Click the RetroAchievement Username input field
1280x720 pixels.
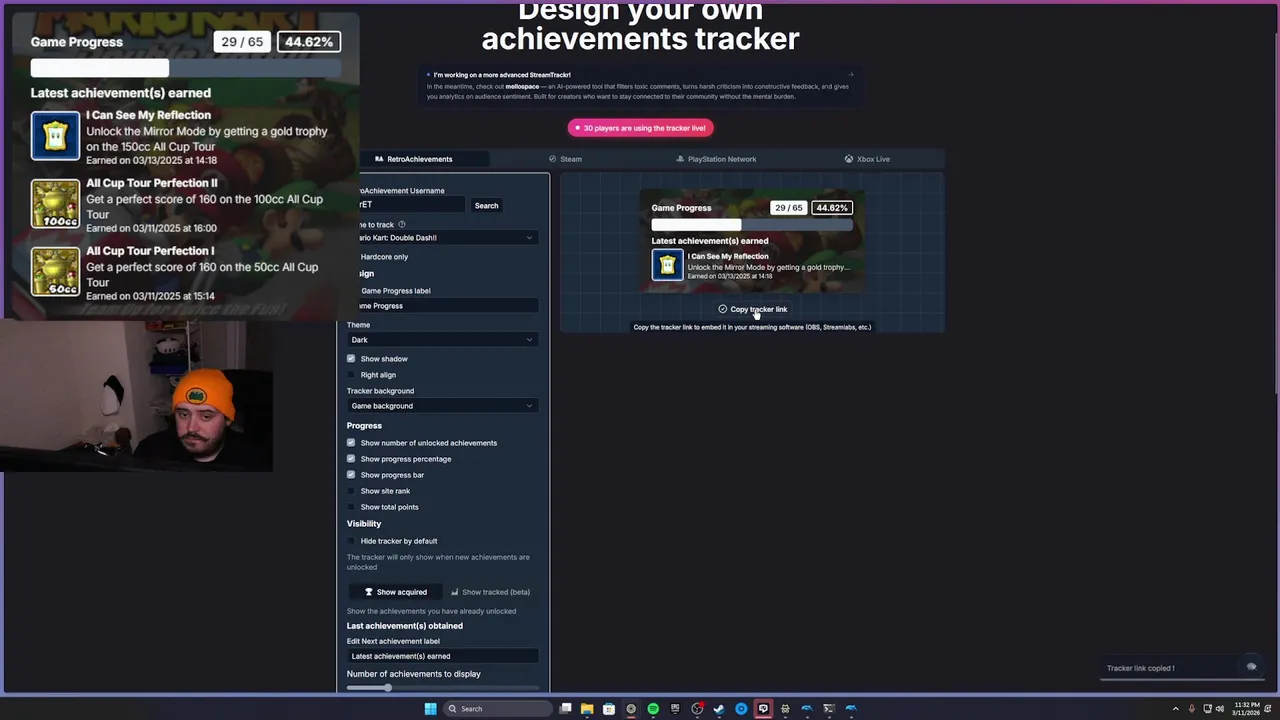412,205
